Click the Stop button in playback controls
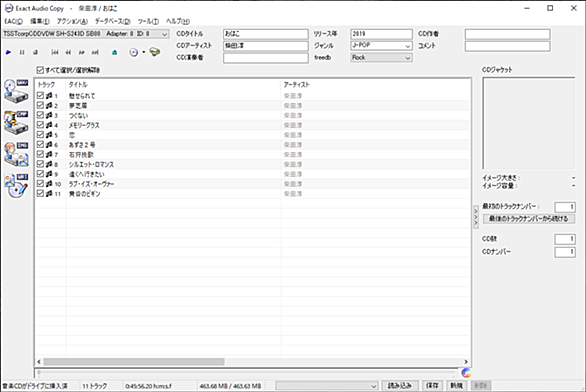Screen dimensions: 586x392 pyautogui.click(x=36, y=52)
